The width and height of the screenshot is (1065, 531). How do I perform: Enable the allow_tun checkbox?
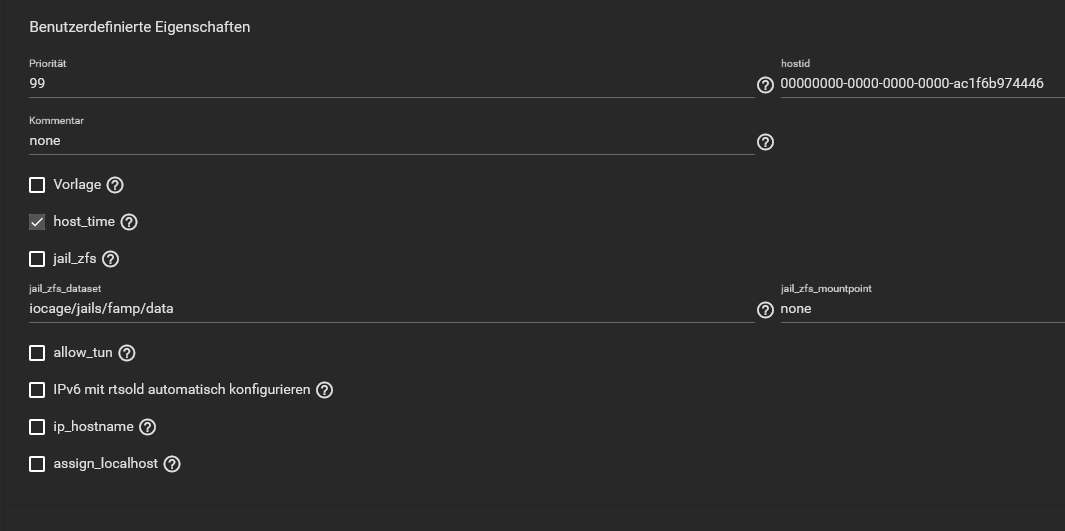[37, 352]
